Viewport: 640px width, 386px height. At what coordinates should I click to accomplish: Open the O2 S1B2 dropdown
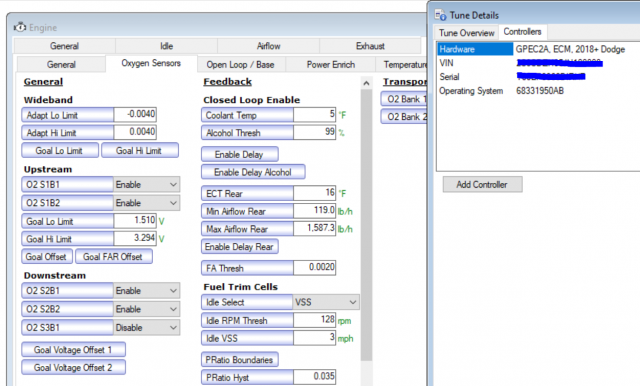[146, 203]
